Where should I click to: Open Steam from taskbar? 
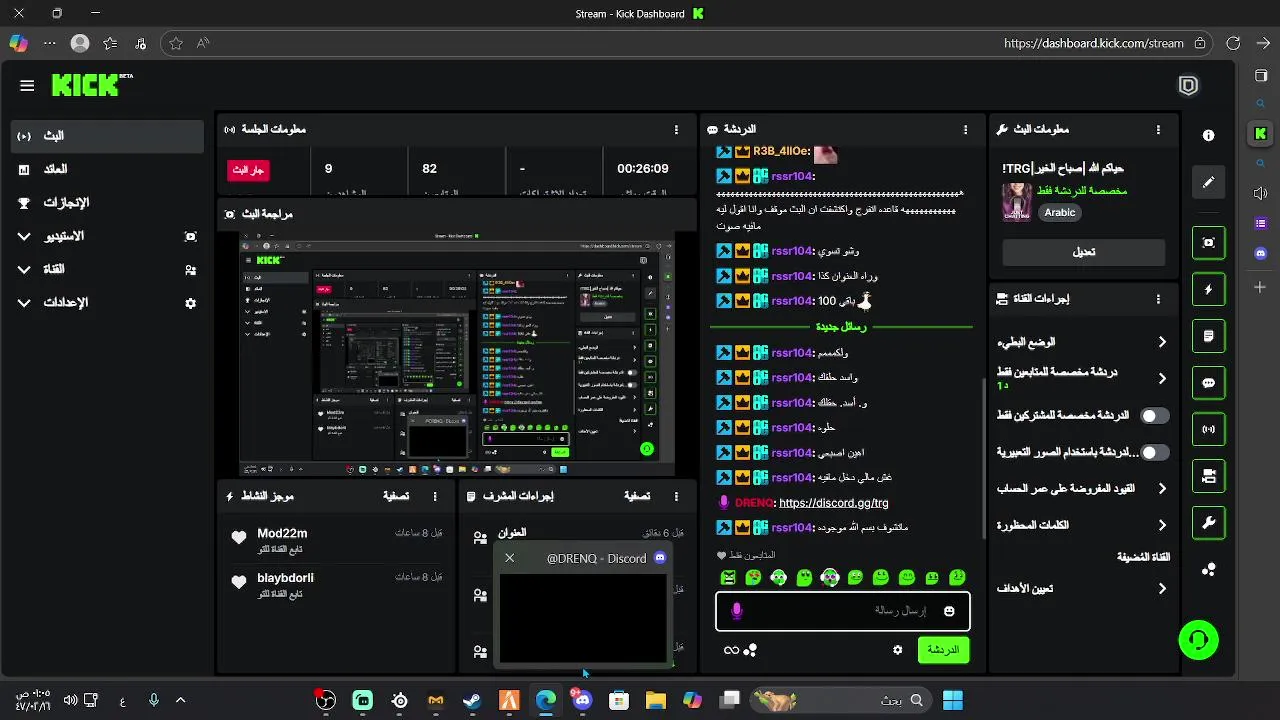(472, 701)
